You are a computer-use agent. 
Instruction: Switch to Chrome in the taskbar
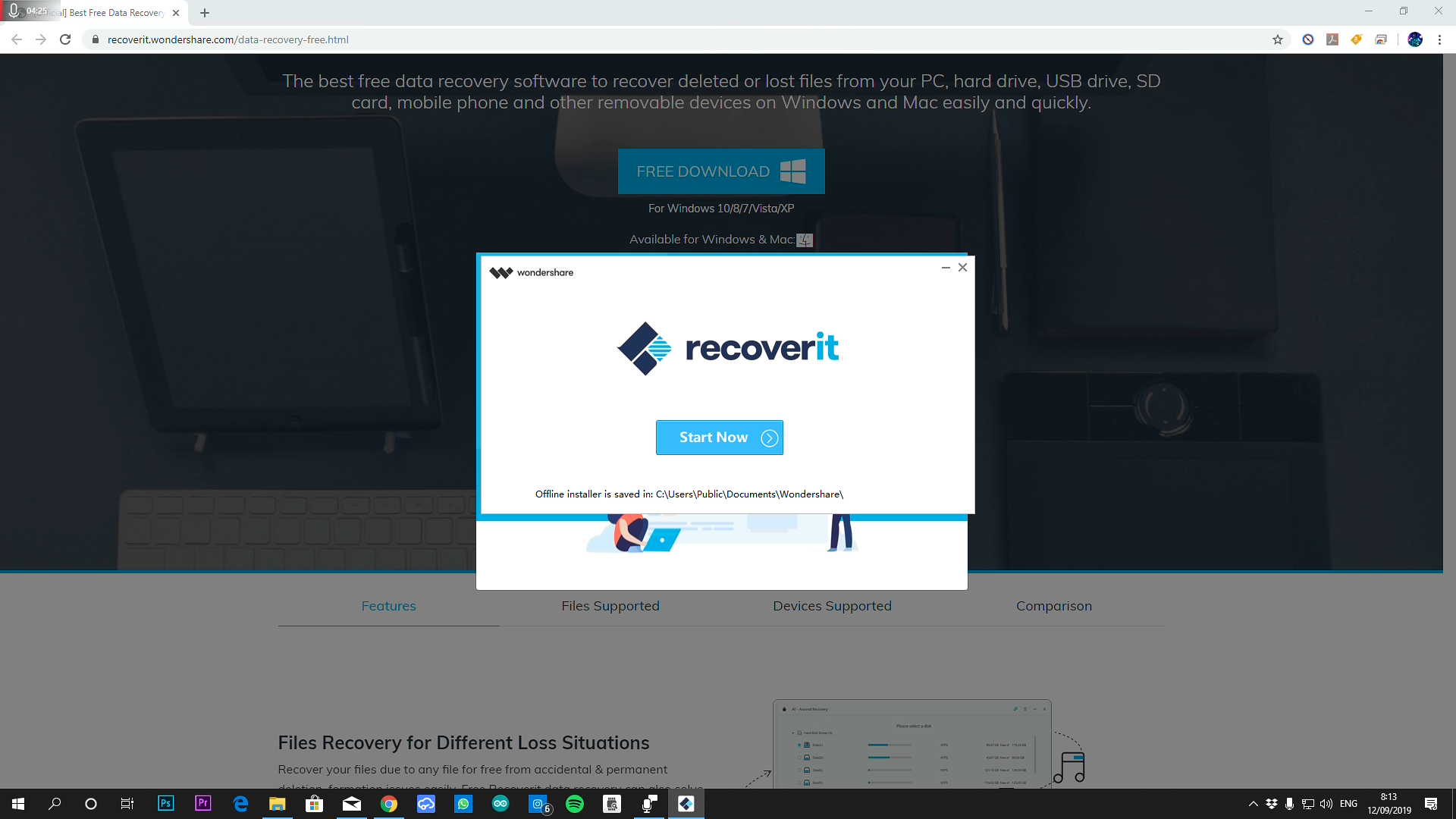click(x=389, y=804)
